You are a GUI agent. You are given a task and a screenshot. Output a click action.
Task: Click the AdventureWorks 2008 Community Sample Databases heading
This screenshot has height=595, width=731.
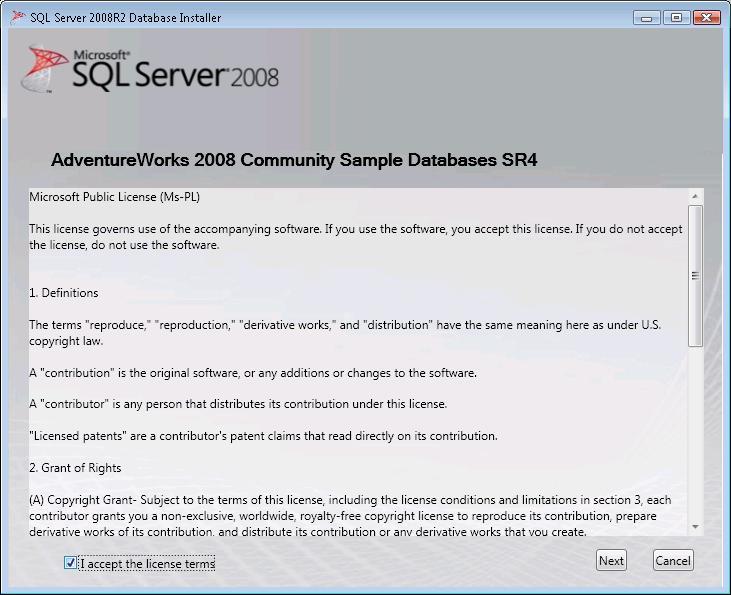[x=294, y=160]
